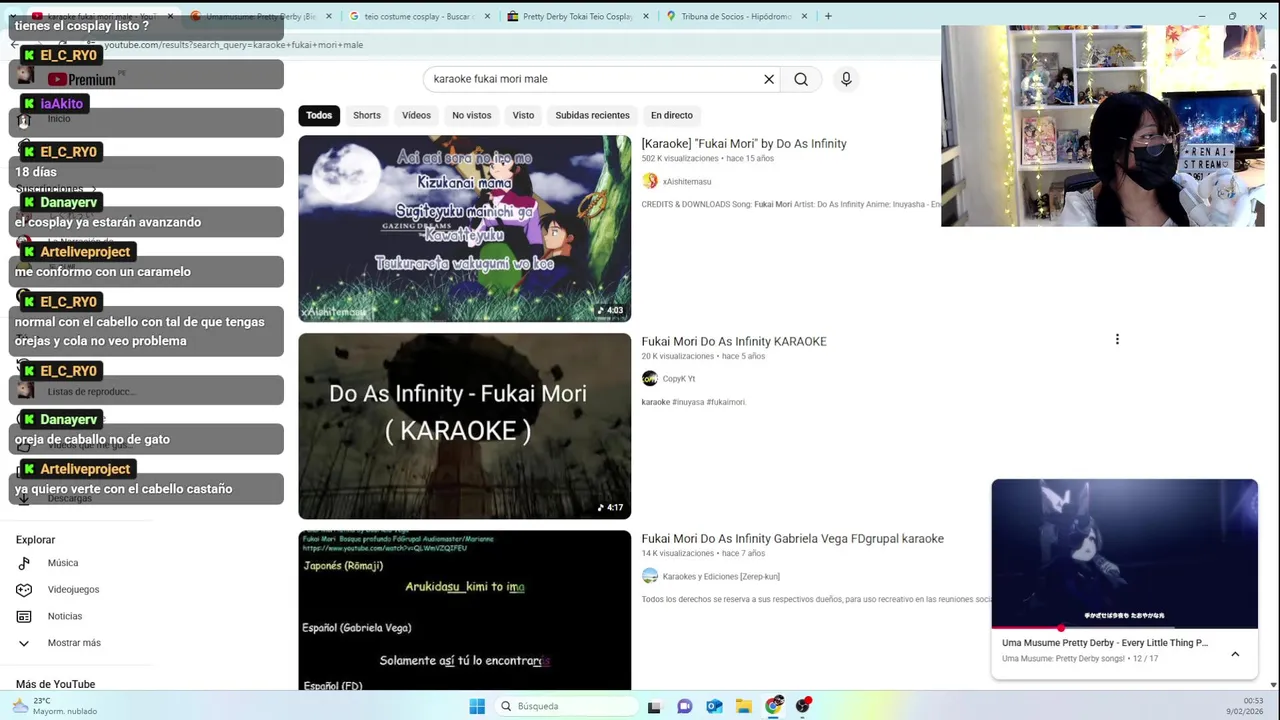Clear the YouTube search box text
The image size is (1280, 720).
769,79
